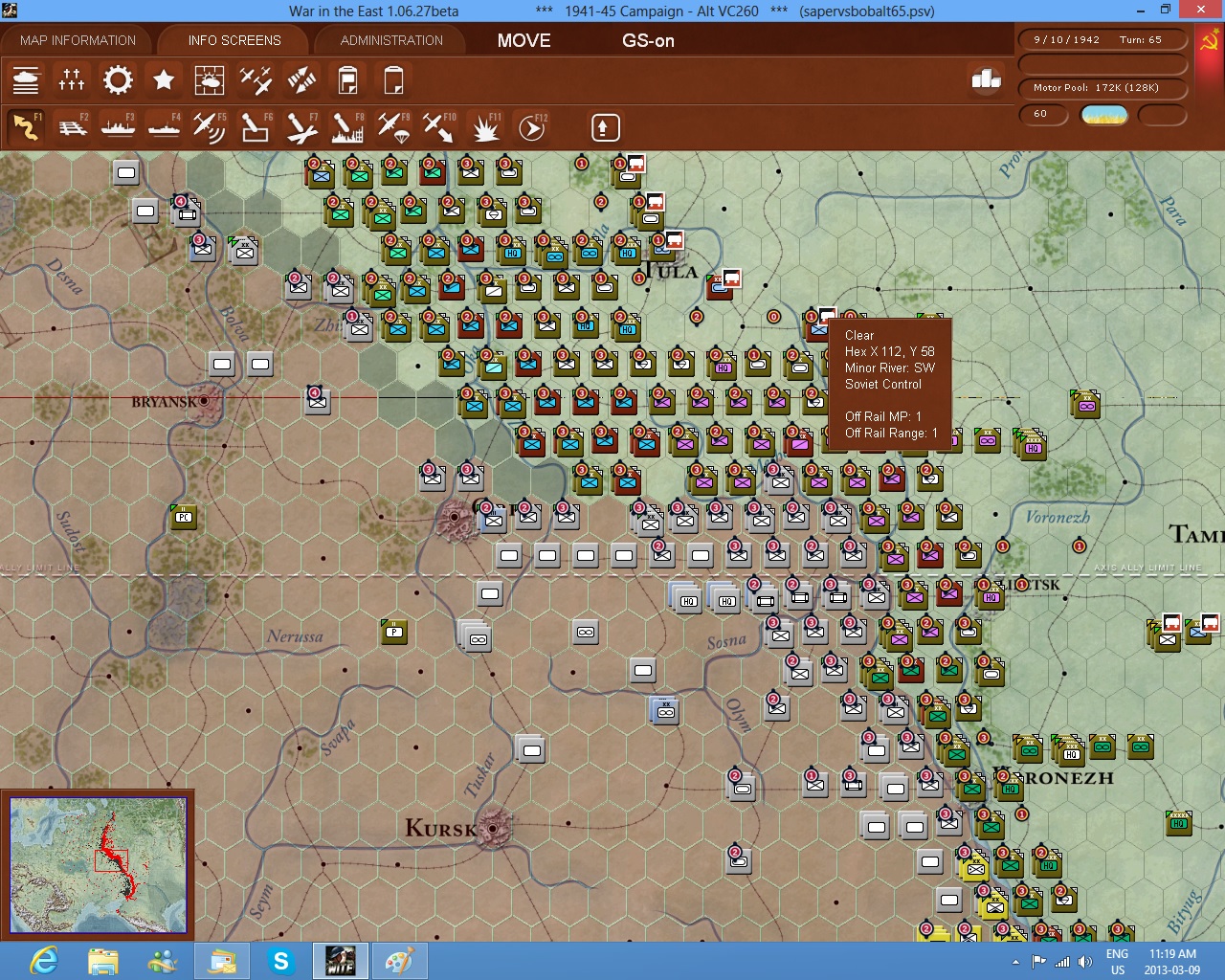
Task: Click the bar chart statistics icon
Action: [986, 78]
